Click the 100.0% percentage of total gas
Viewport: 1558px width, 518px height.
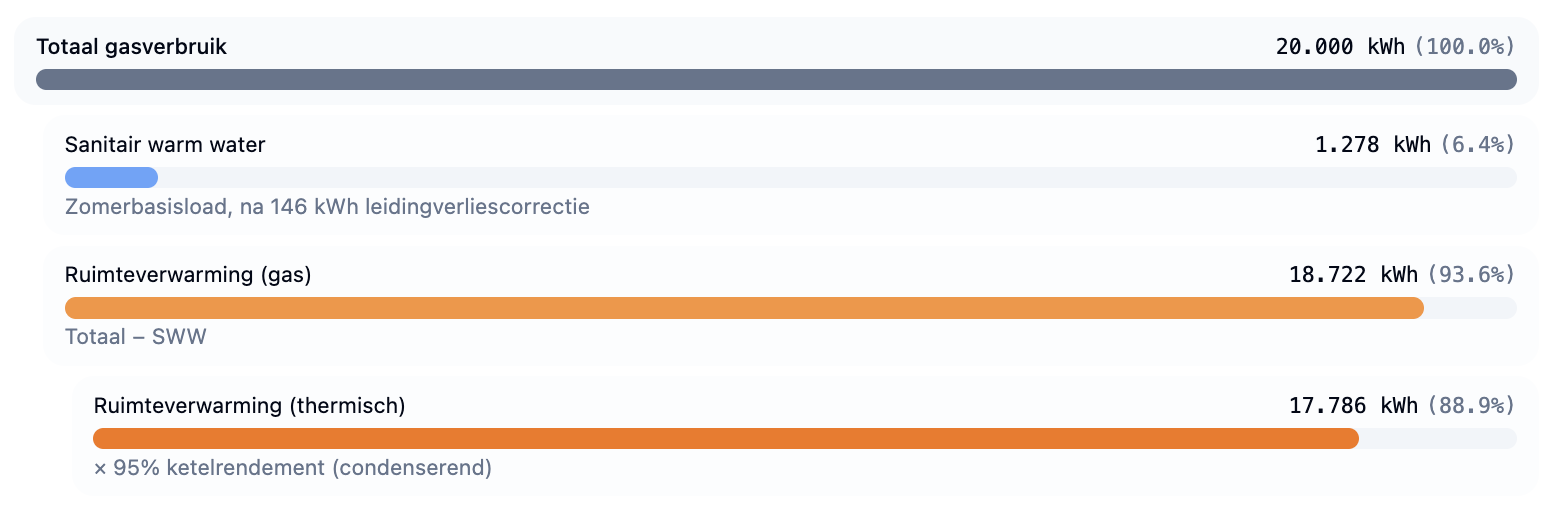(x=1465, y=47)
